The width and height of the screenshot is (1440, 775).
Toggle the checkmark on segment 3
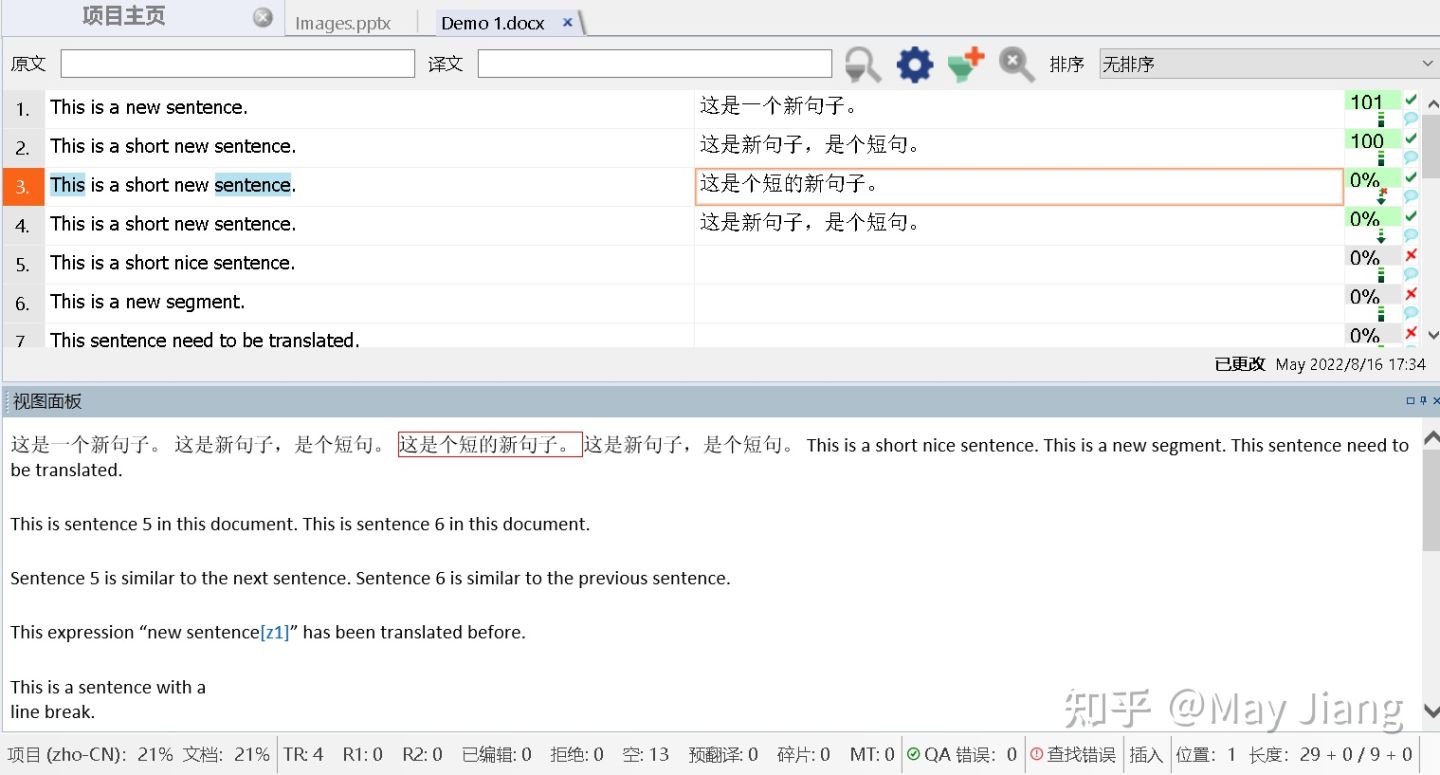1413,179
